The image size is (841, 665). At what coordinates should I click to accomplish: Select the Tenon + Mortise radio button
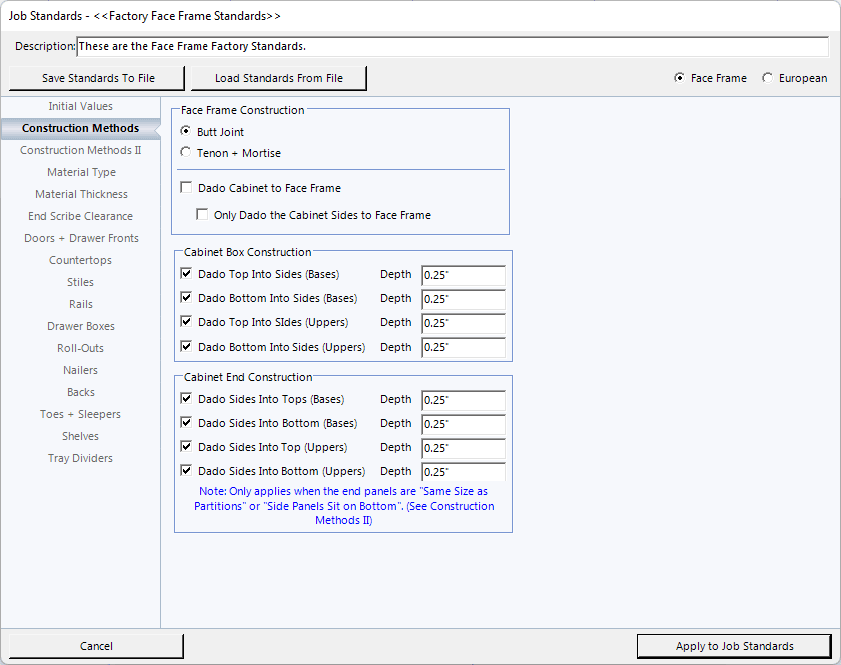click(186, 153)
